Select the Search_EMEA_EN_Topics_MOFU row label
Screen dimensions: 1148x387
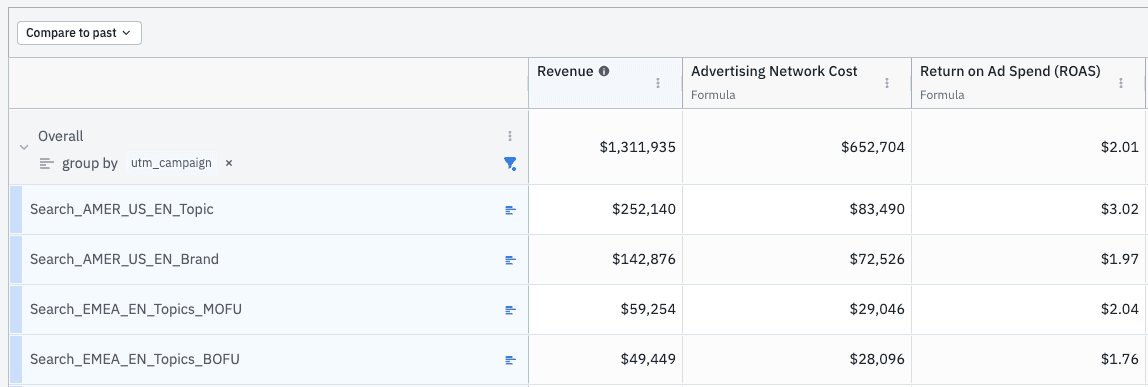pos(135,309)
